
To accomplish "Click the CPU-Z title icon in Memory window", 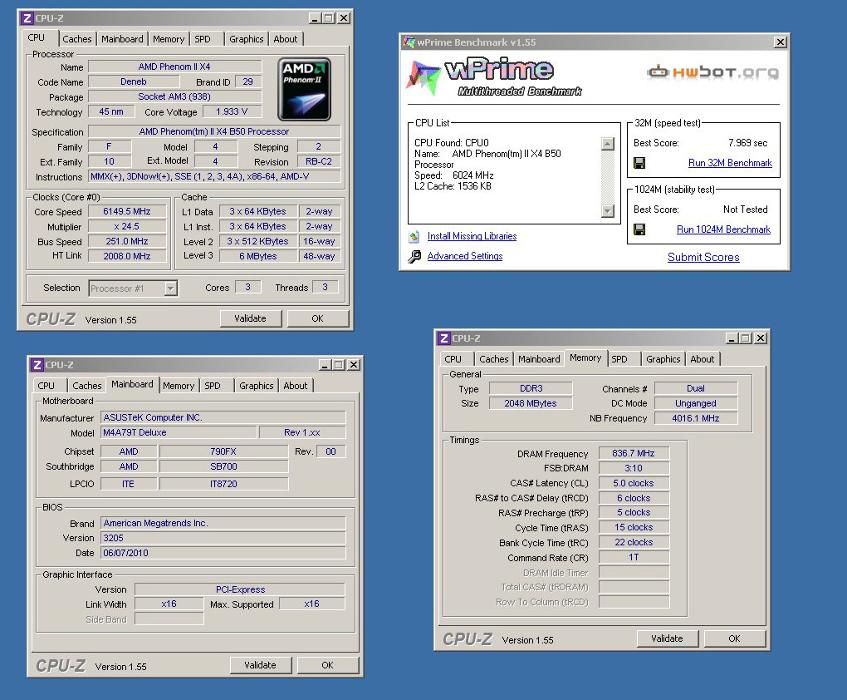I will point(444,339).
